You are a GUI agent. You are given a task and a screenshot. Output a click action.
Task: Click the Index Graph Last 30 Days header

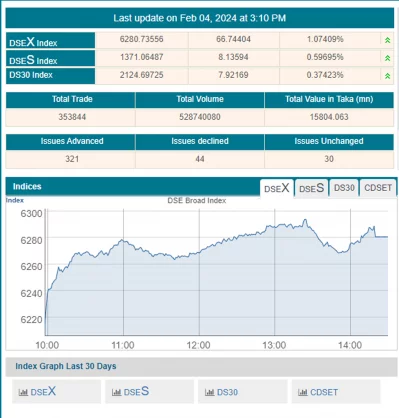point(66,366)
